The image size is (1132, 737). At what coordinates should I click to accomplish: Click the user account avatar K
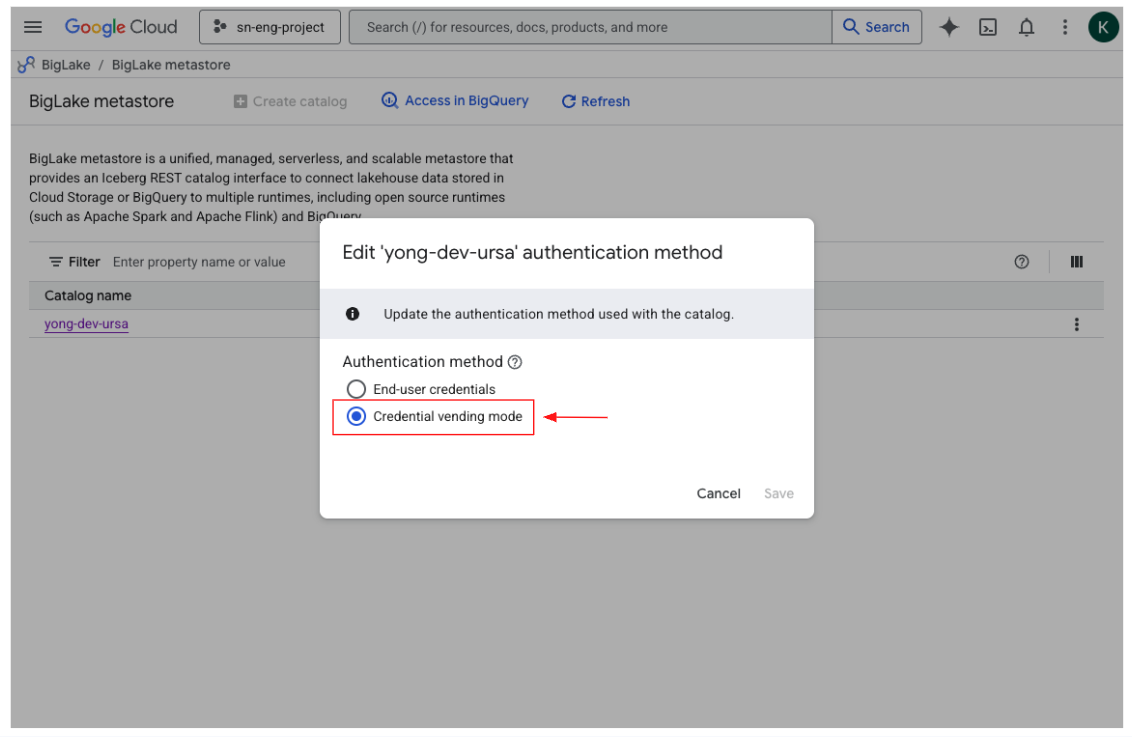pos(1103,27)
